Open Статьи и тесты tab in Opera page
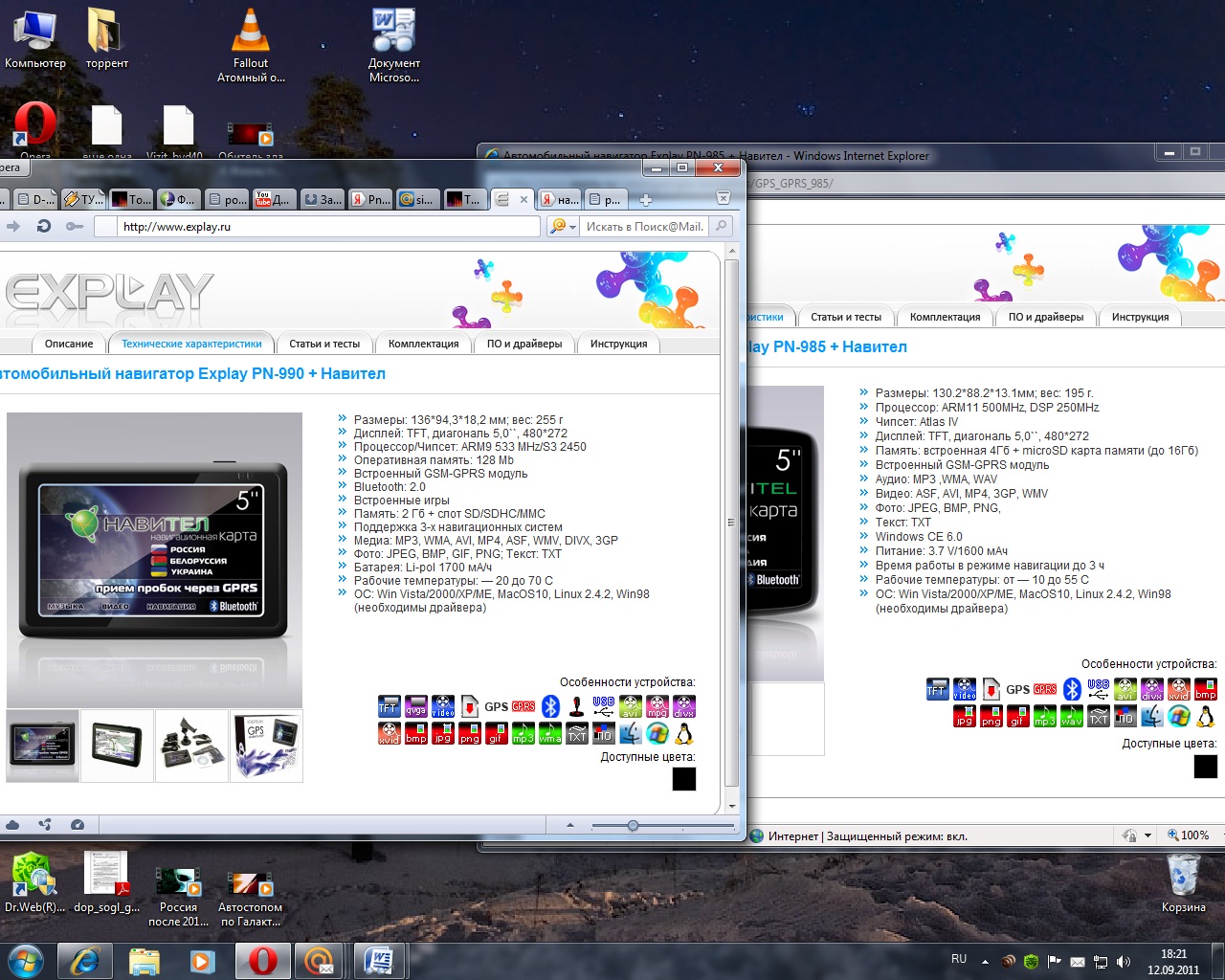 (x=324, y=344)
